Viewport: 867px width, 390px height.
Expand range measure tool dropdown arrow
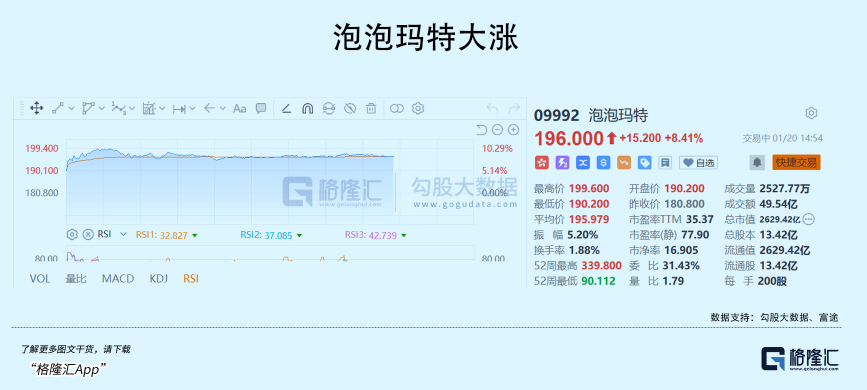[x=192, y=109]
